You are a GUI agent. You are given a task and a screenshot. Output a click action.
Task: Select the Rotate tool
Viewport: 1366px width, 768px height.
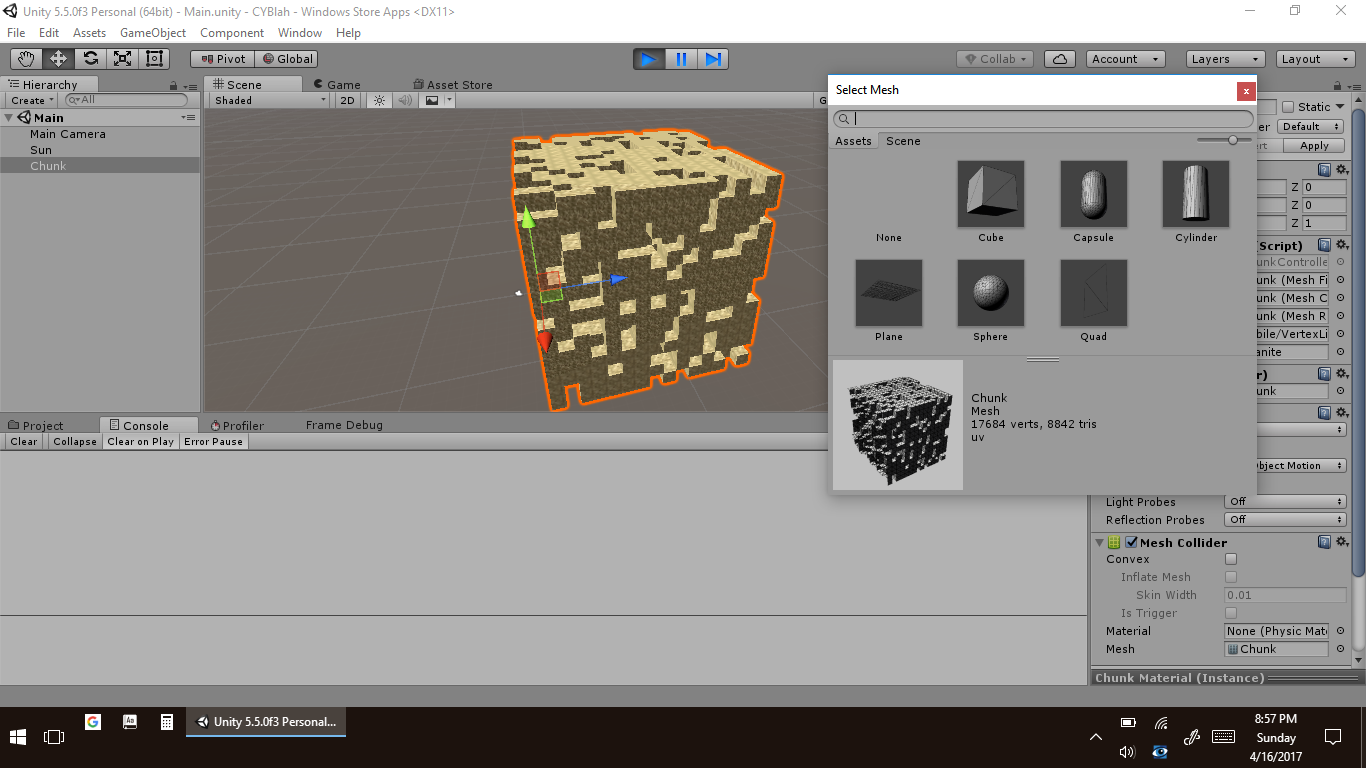point(90,59)
